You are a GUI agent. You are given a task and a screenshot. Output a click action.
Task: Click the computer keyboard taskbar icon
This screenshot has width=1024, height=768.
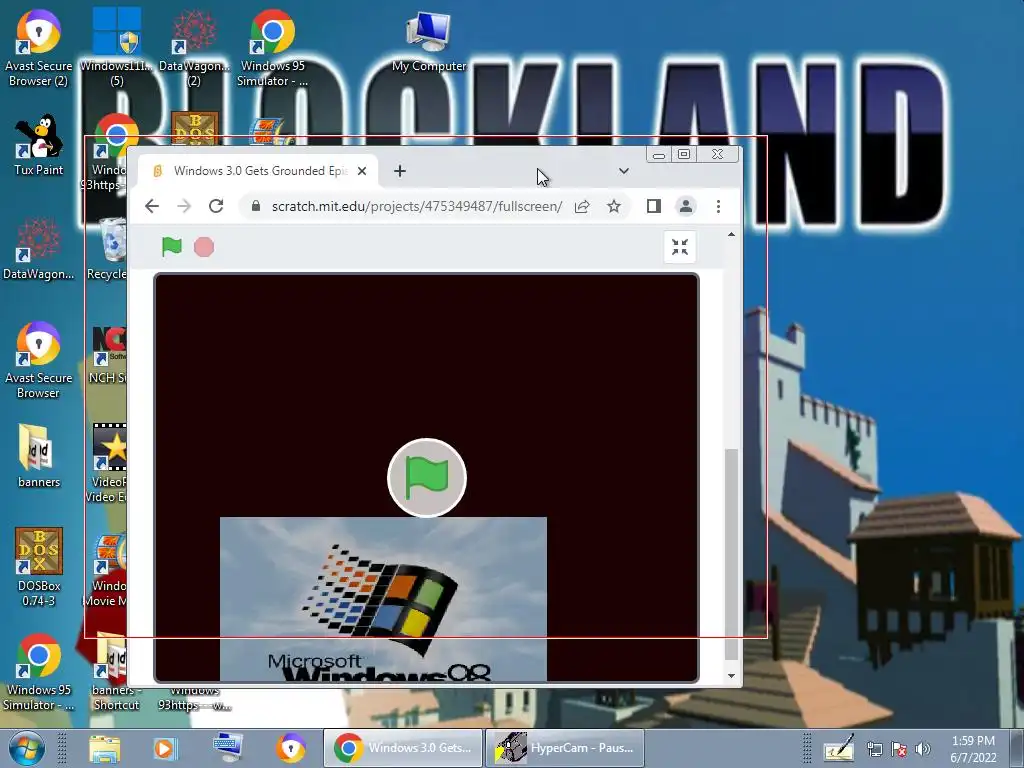pos(228,748)
